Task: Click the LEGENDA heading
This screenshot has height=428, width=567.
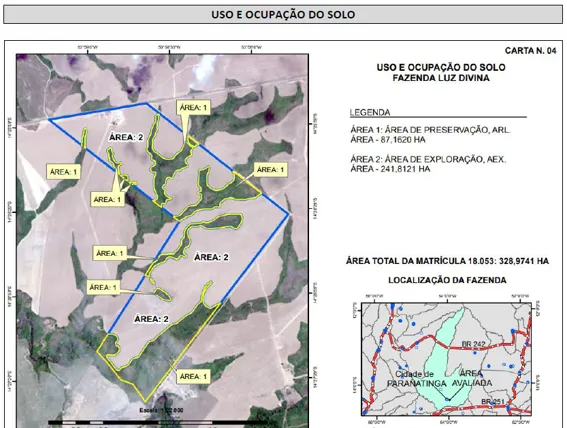Action: click(x=370, y=112)
